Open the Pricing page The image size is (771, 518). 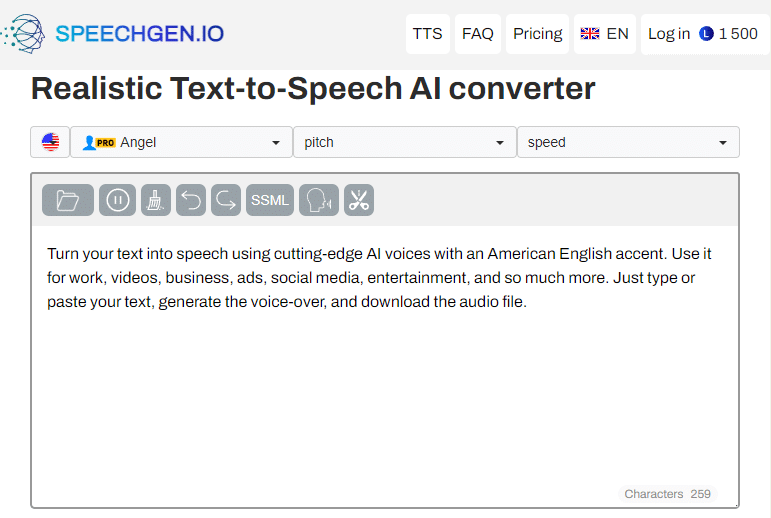pyautogui.click(x=538, y=34)
